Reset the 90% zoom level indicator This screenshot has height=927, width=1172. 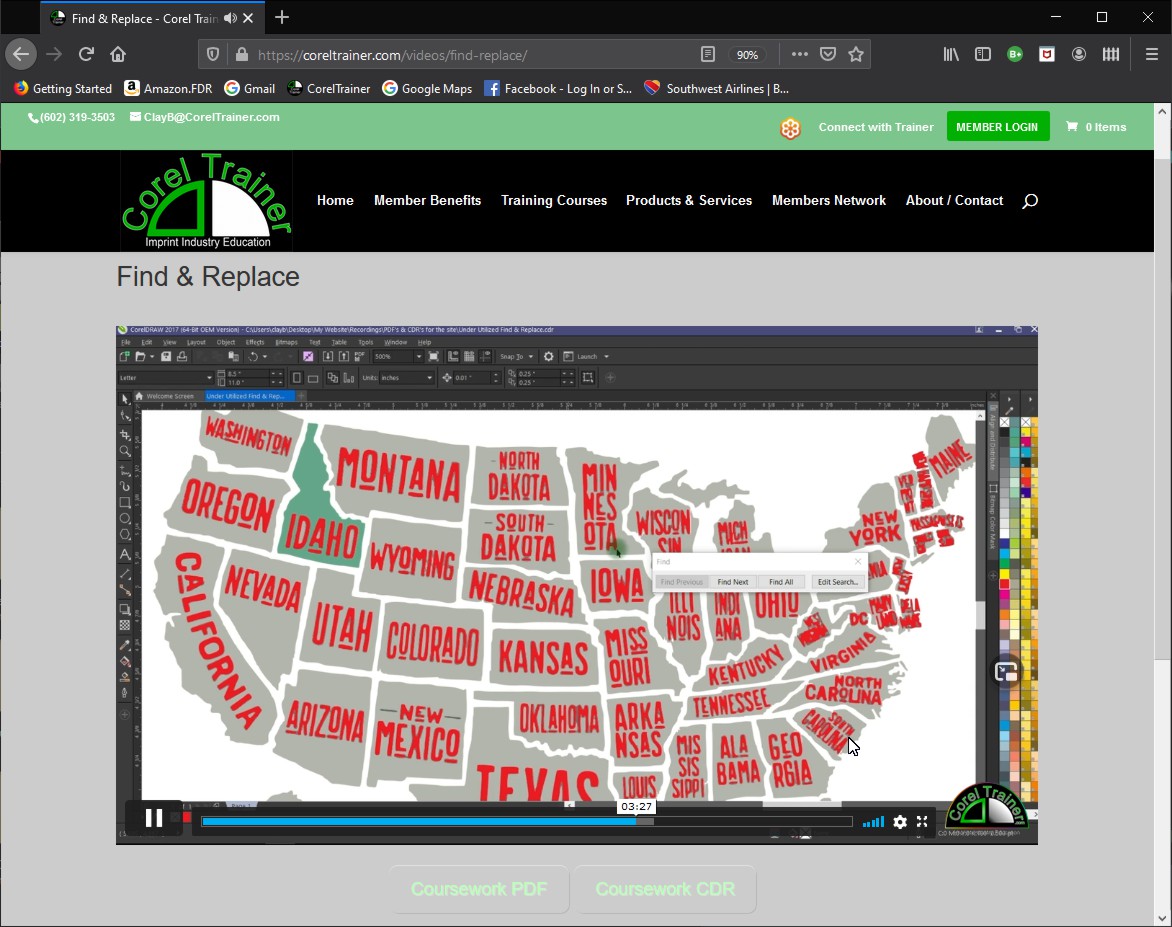747,55
